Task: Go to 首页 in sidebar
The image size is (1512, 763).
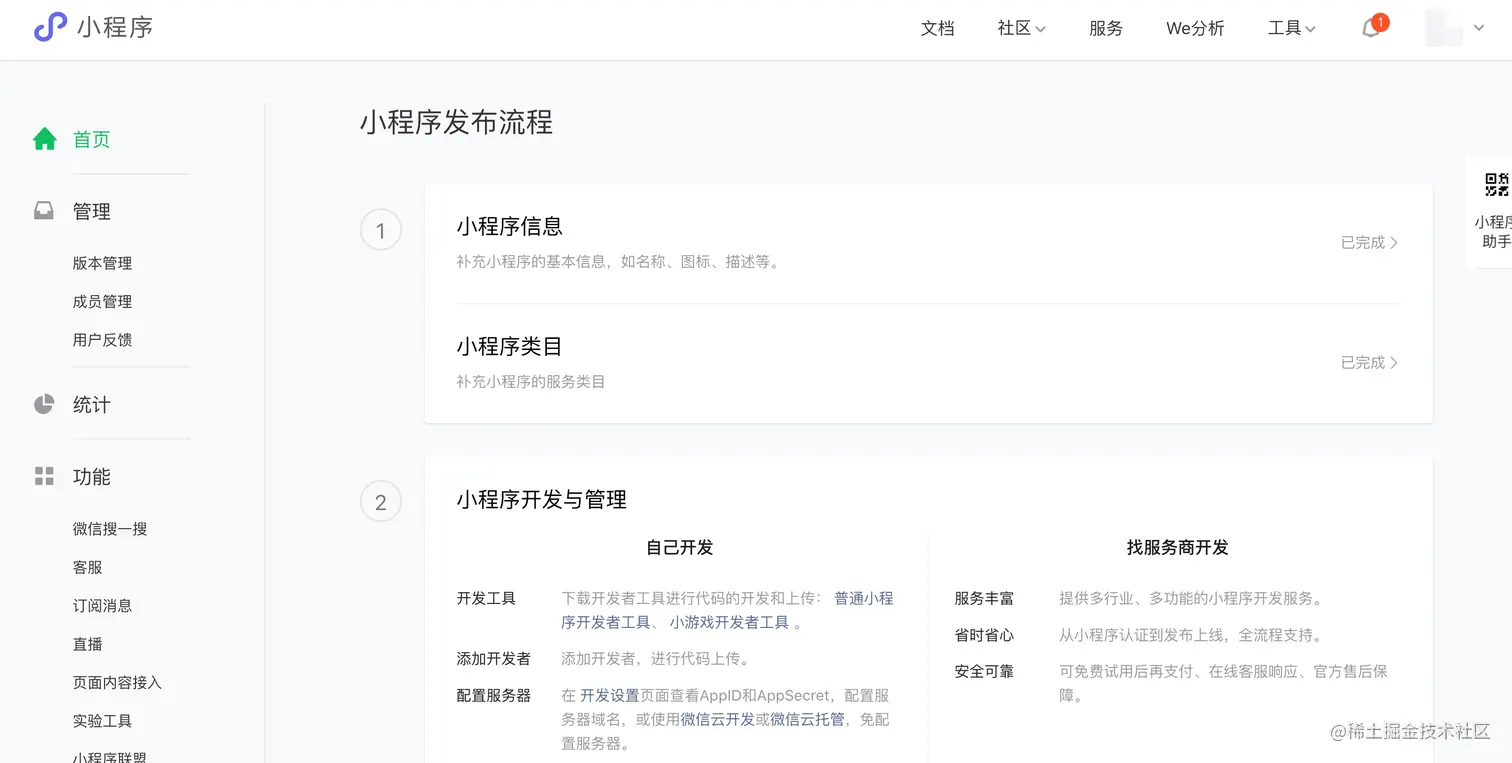Action: tap(91, 139)
